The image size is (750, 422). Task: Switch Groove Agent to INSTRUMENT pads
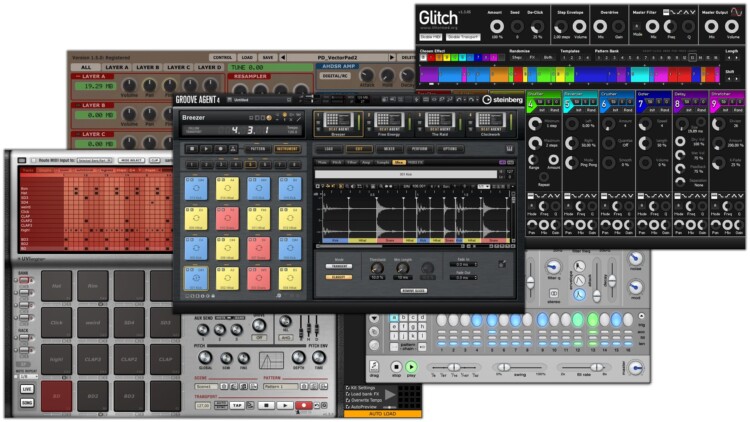click(287, 149)
